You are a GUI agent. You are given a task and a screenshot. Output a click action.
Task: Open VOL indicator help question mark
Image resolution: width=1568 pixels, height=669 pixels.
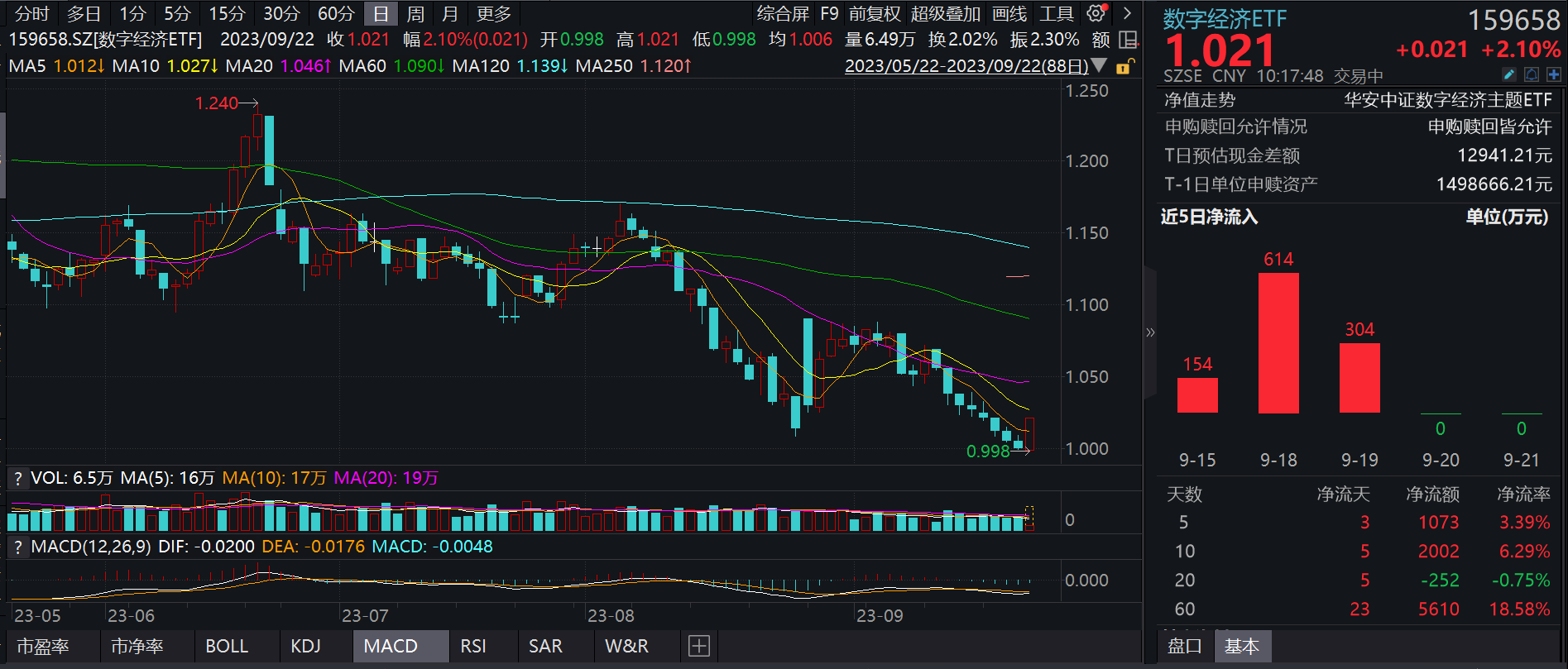click(x=17, y=478)
